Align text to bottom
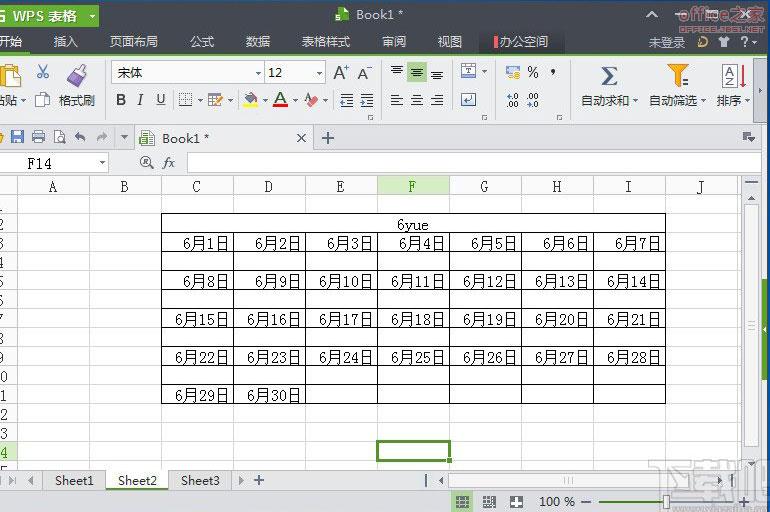 (x=437, y=74)
